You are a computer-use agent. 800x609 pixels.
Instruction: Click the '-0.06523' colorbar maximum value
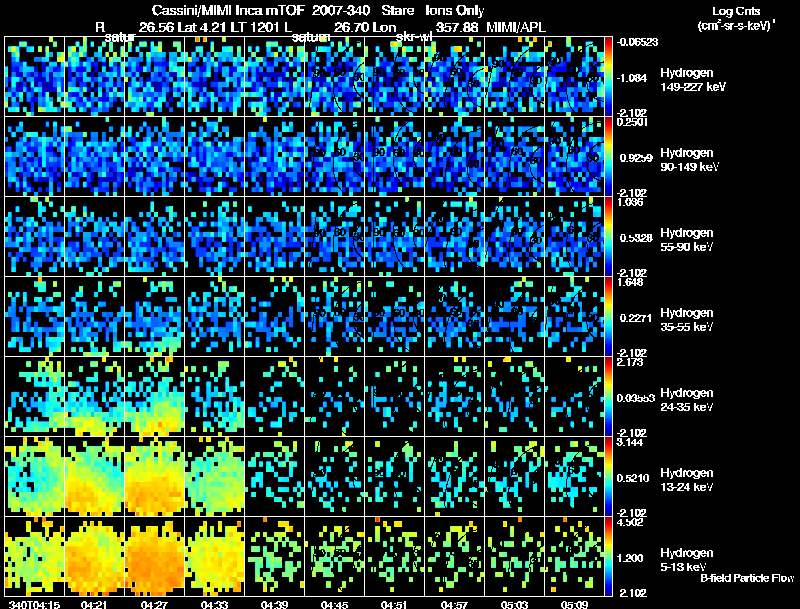637,42
